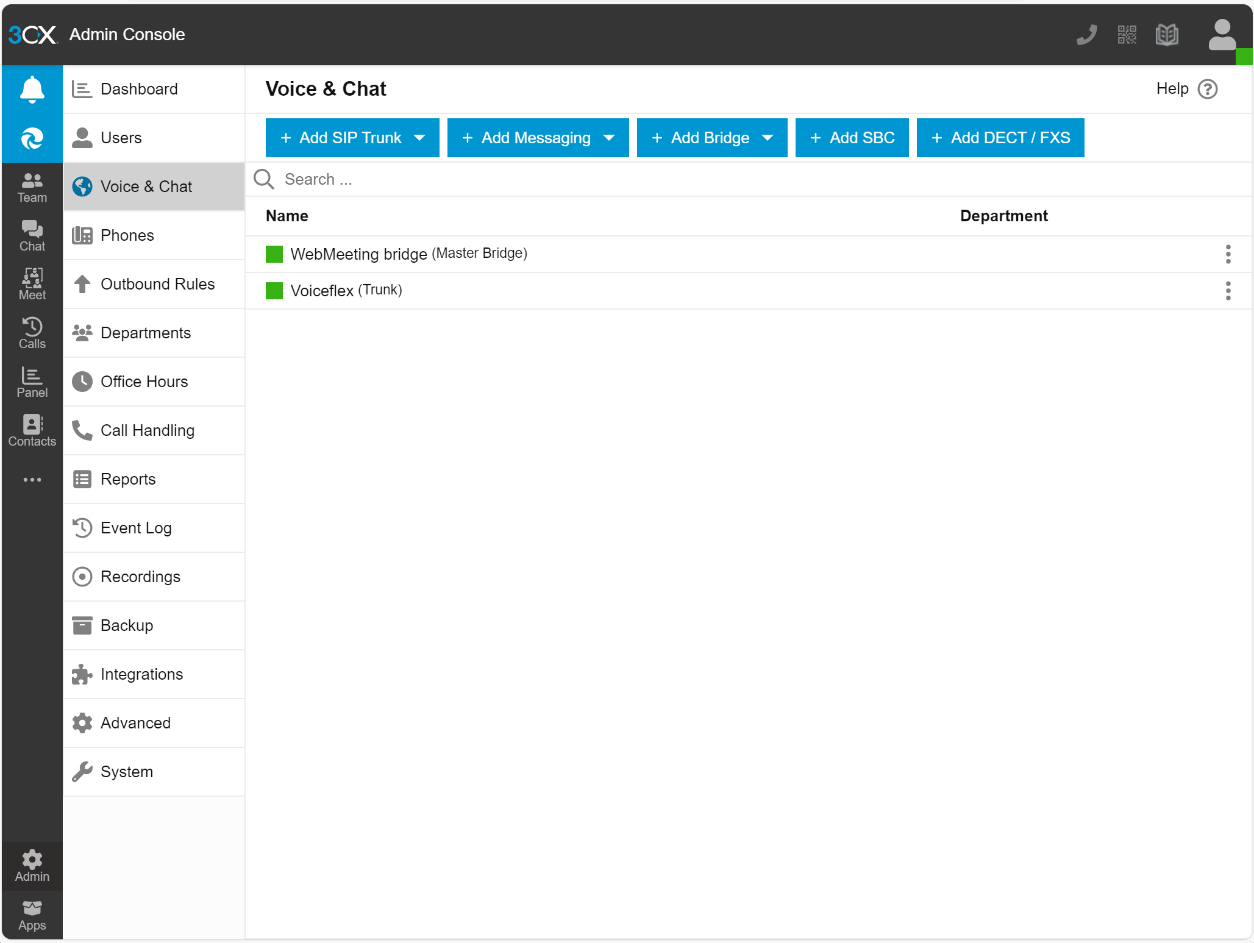Screen dimensions: 1254x943
Task: Expand the Add Messaging dropdown
Action: (x=609, y=137)
